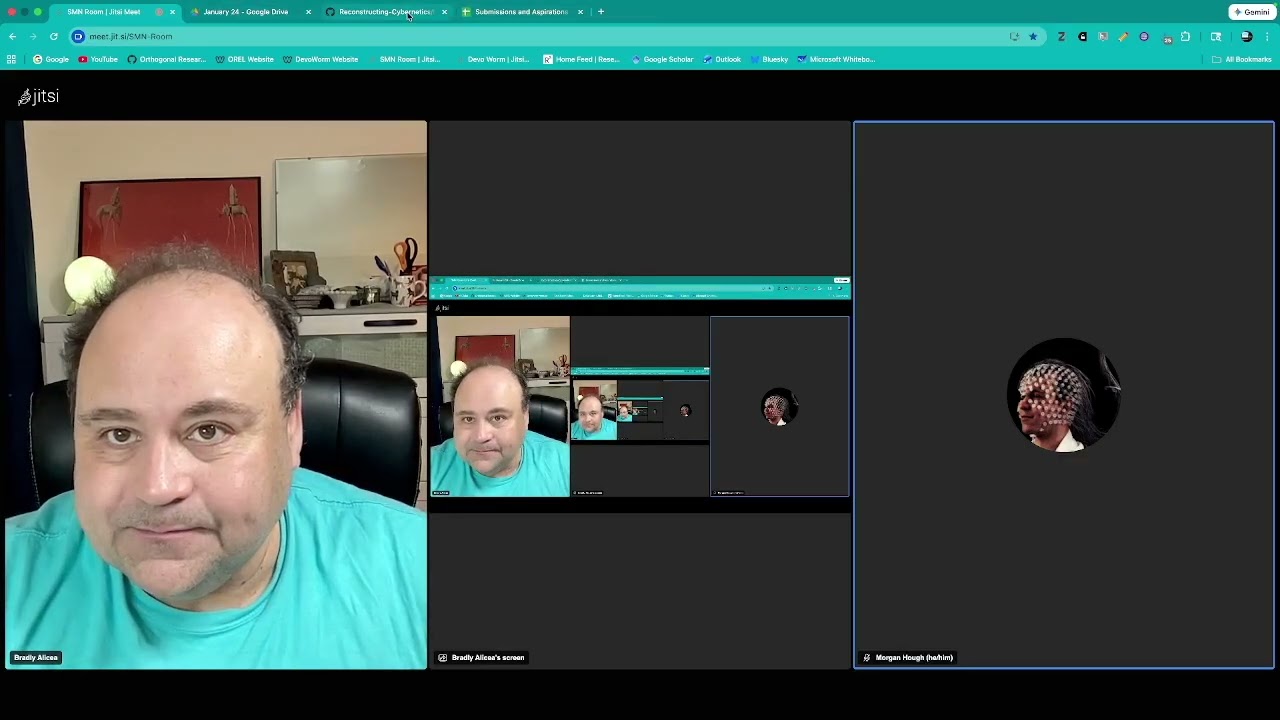This screenshot has height=720, width=1280.
Task: Open the Microsoft Whiteboard bookmark
Action: tap(836, 59)
